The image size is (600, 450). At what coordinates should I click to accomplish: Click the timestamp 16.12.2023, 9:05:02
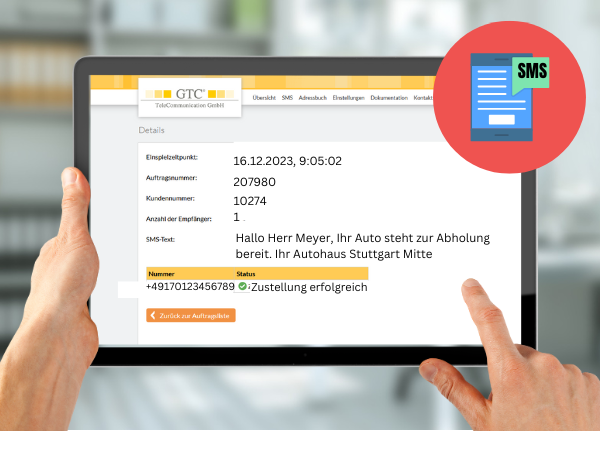(x=287, y=161)
